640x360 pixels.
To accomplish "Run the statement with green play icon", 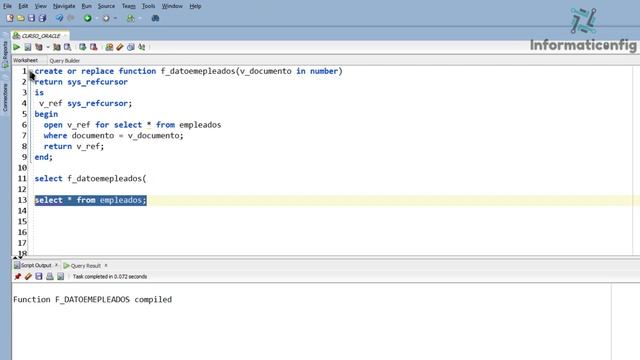I will coord(17,47).
